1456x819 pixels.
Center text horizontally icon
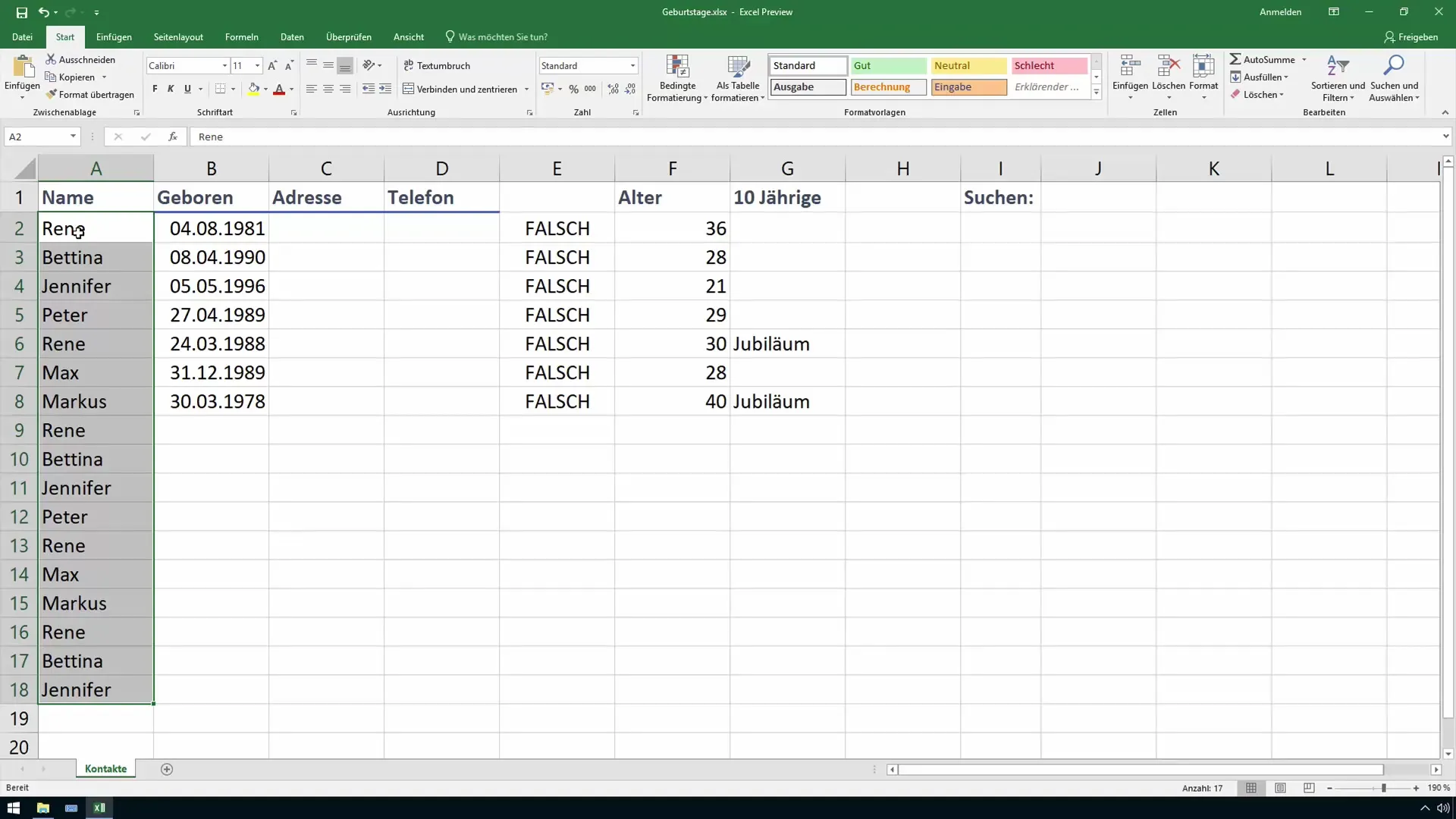pyautogui.click(x=328, y=89)
